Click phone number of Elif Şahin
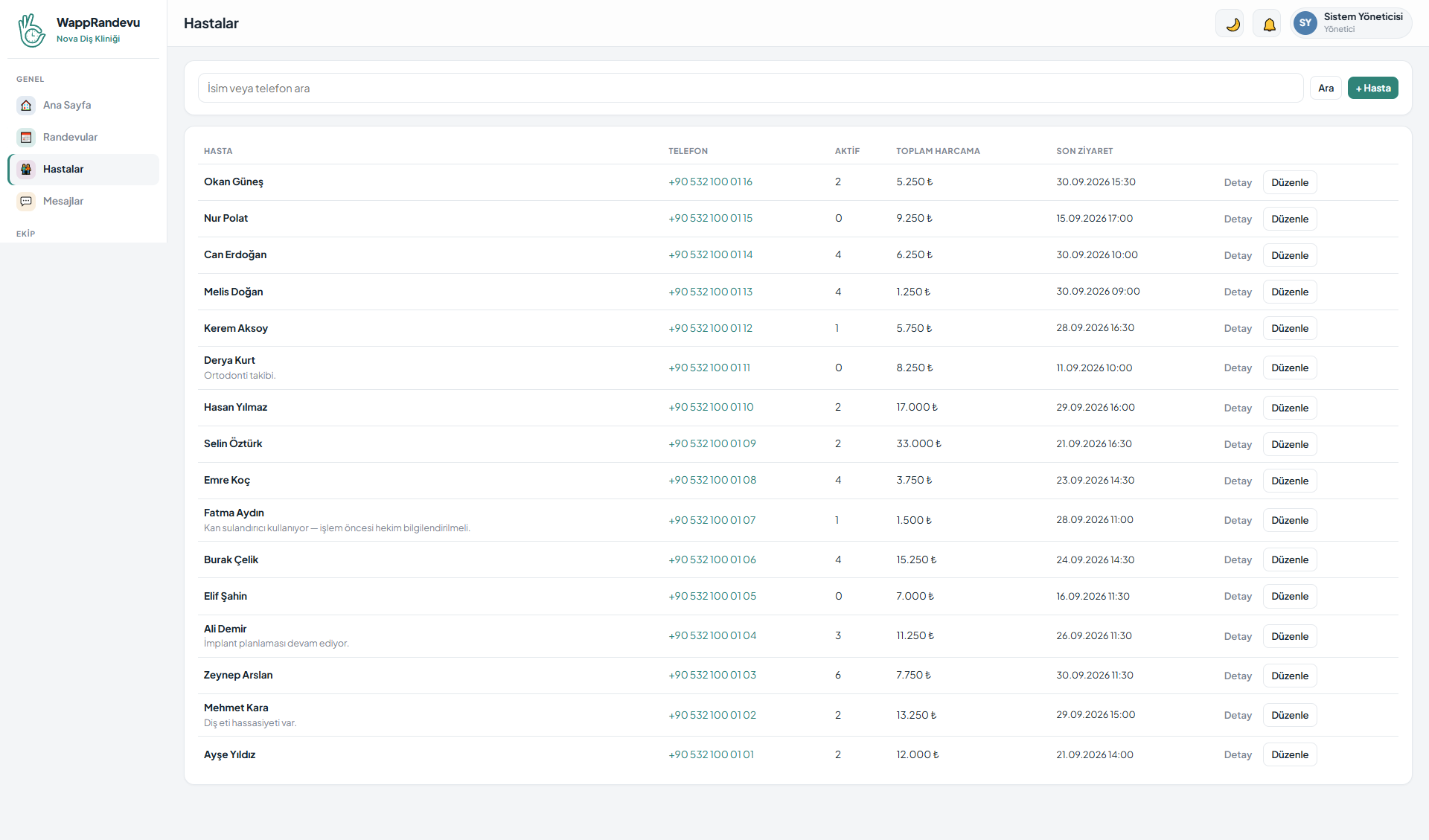The height and width of the screenshot is (840, 1429). 712,596
